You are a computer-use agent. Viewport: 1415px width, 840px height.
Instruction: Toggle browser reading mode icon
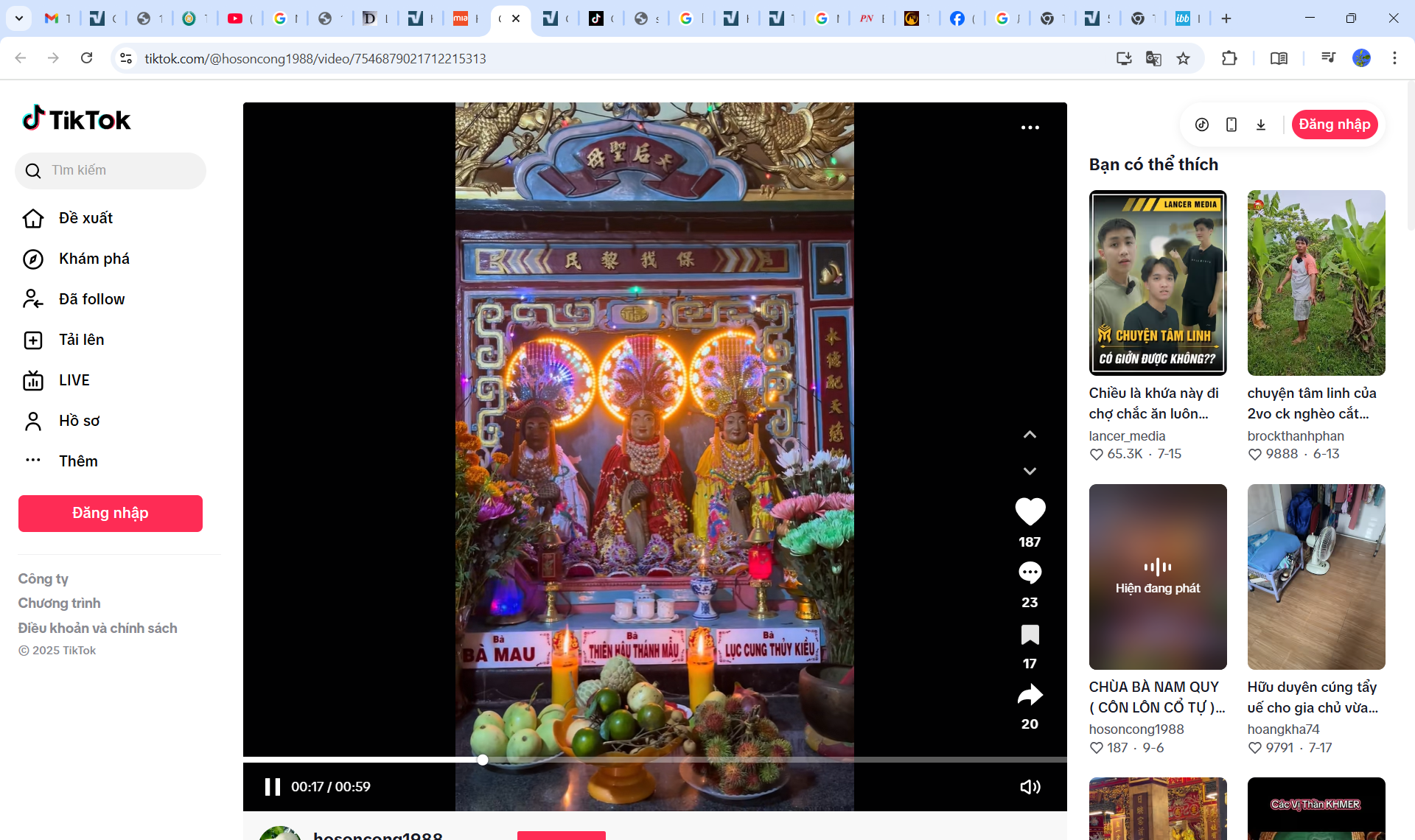click(x=1279, y=58)
